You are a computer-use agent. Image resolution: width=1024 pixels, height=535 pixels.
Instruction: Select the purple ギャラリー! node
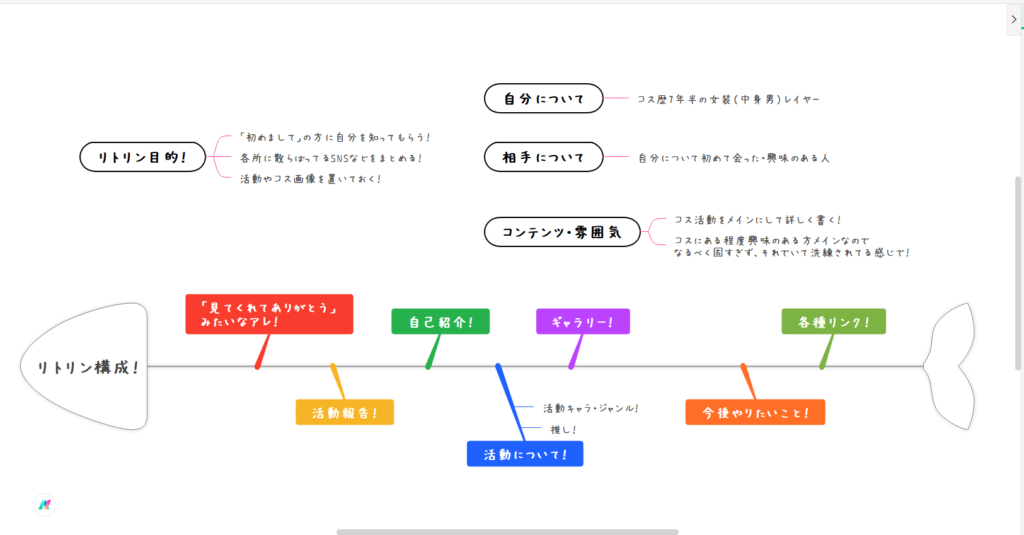coord(583,322)
